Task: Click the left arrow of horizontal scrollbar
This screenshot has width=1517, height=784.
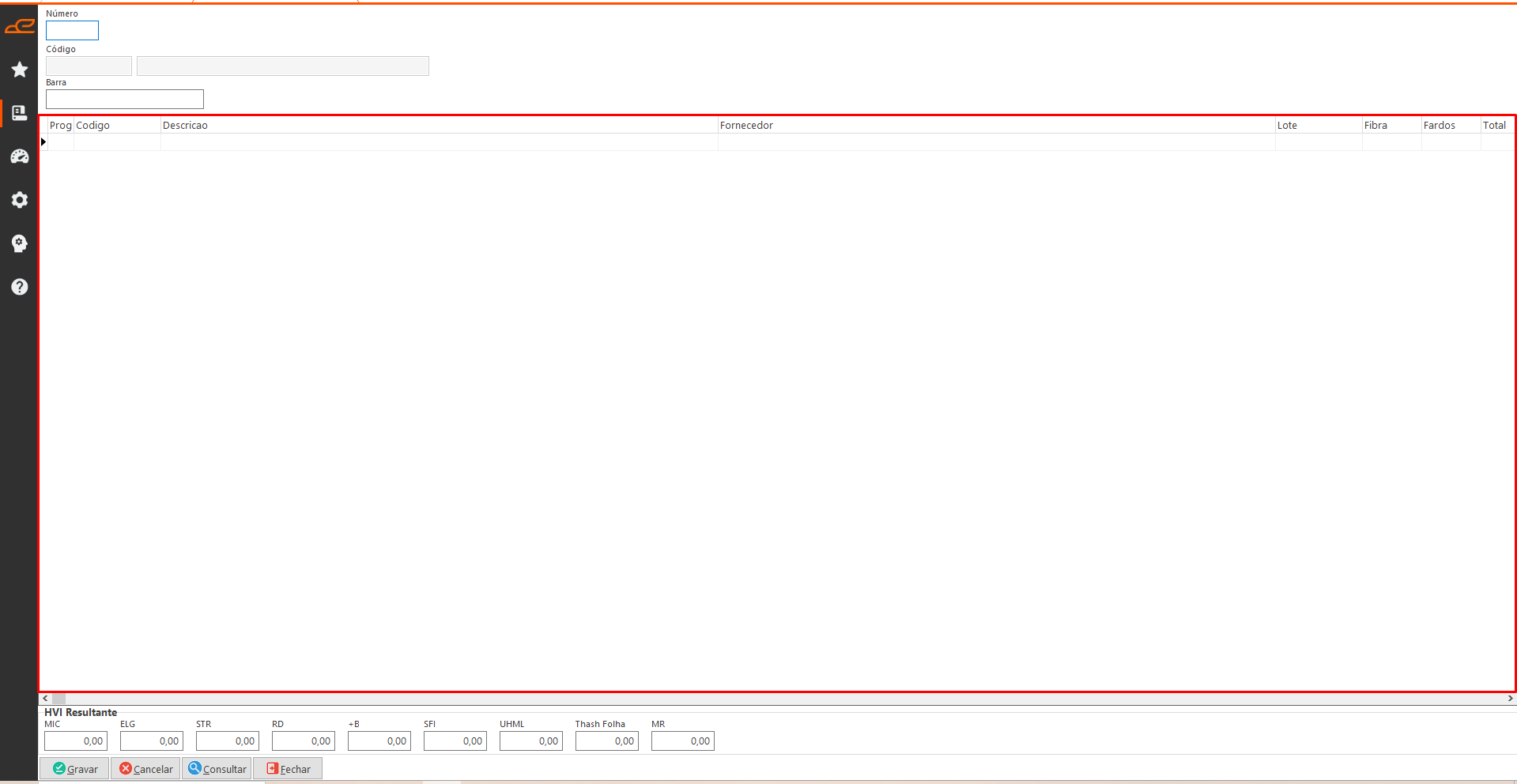Action: (x=45, y=699)
